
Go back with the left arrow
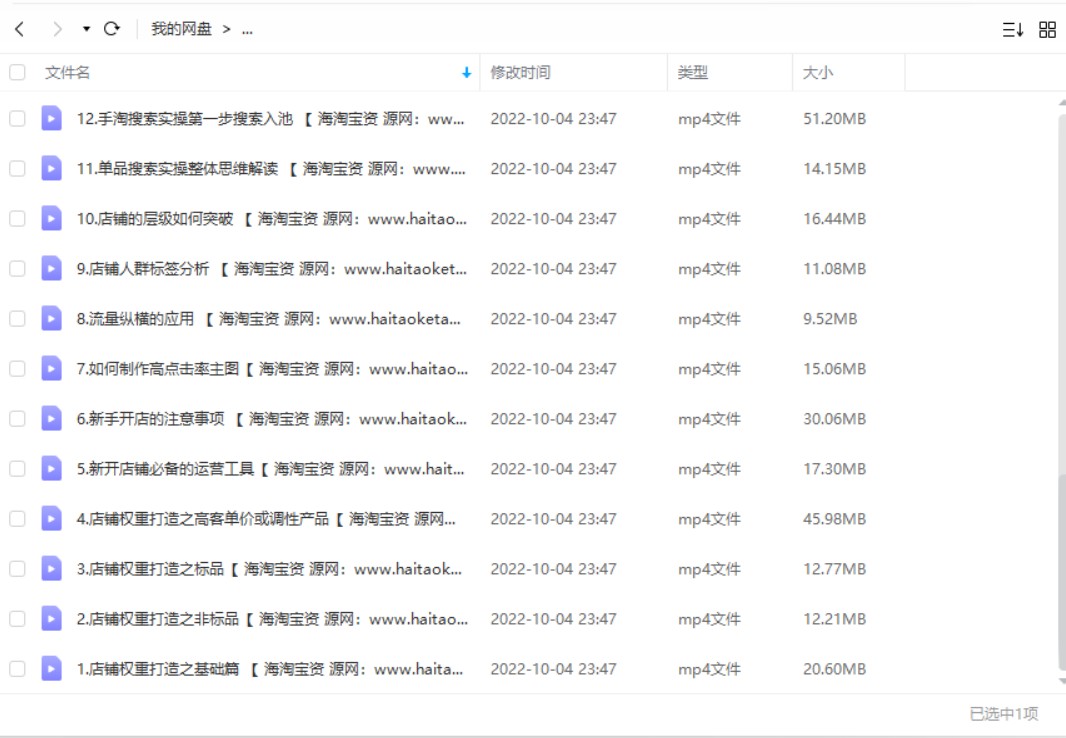(x=20, y=29)
